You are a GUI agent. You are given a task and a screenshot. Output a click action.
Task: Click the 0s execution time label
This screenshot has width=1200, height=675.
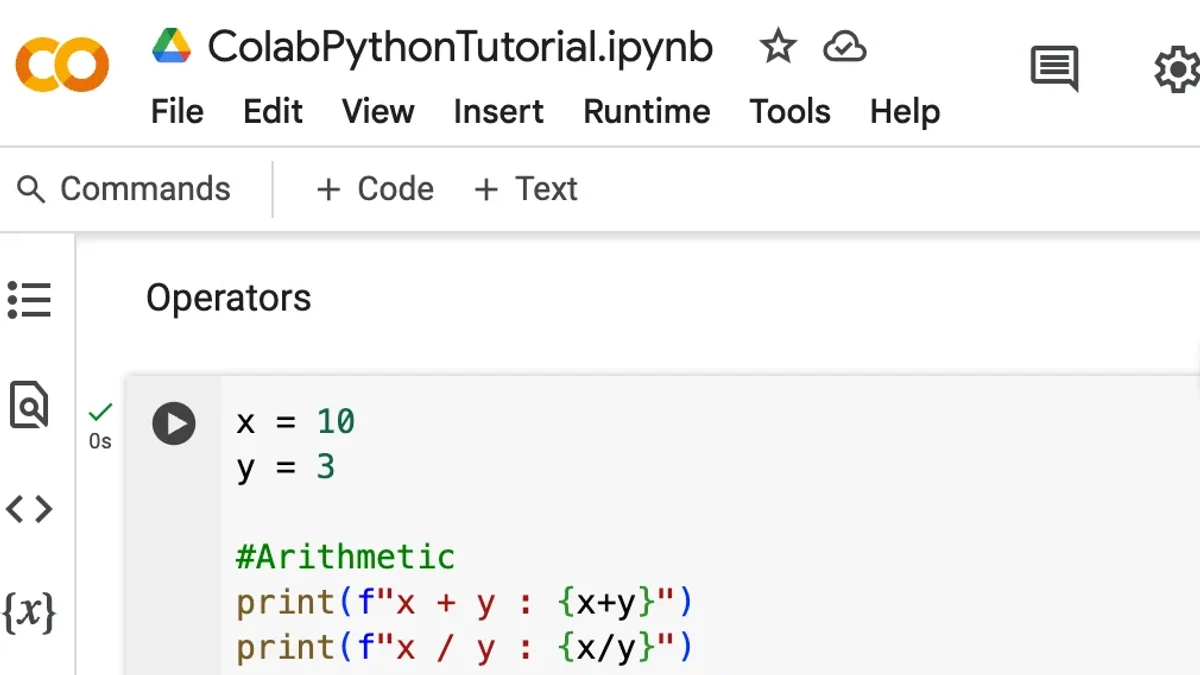click(x=100, y=441)
